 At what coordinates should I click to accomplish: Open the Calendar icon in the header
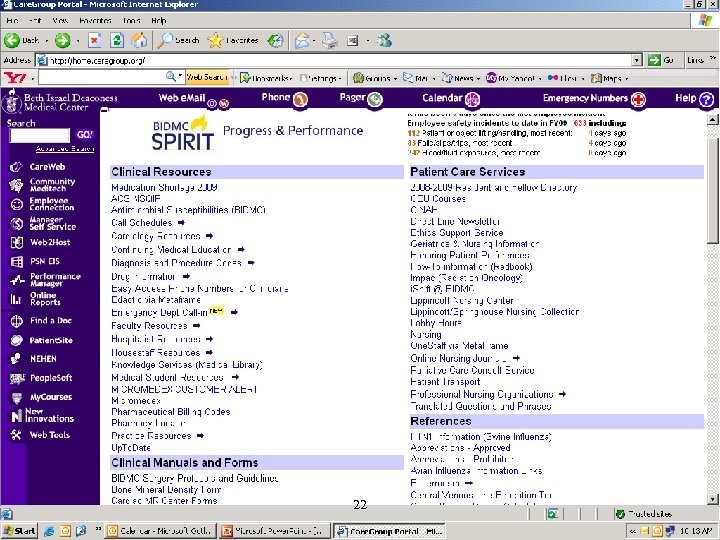(x=472, y=99)
